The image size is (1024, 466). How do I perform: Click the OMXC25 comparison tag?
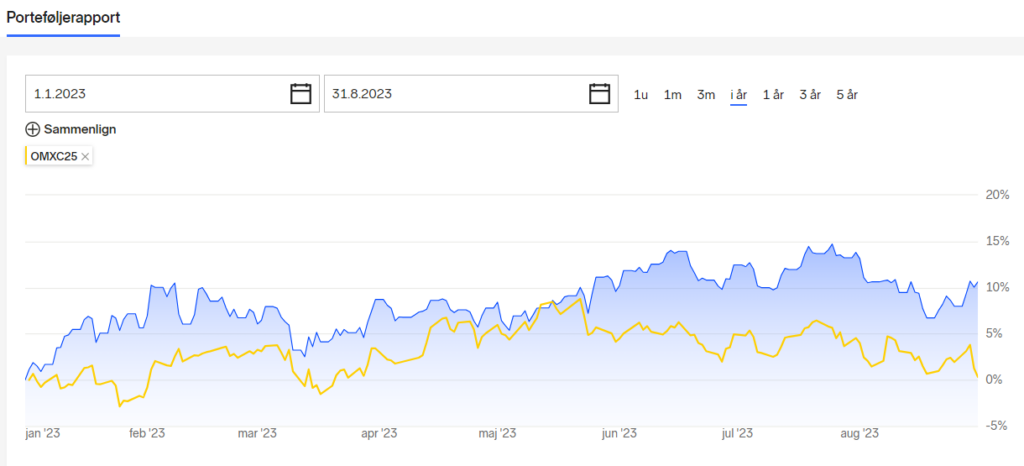pos(58,157)
